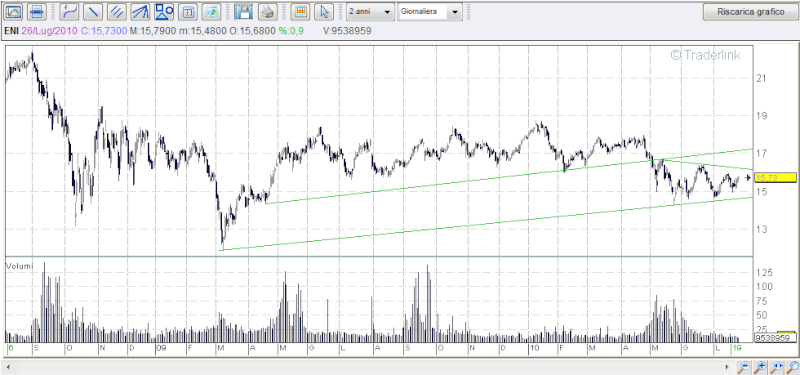800x375 pixels.
Task: Click the volume readout V:9538959
Action: coord(347,31)
